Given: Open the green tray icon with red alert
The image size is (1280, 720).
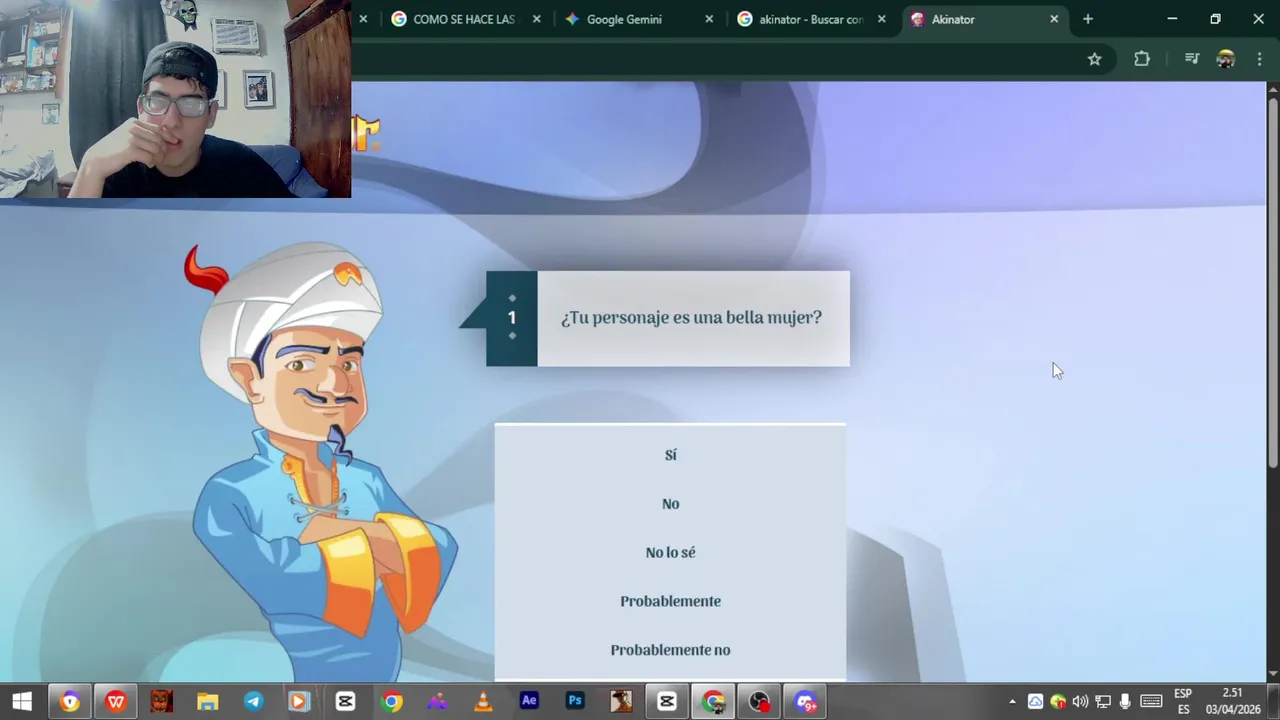Looking at the screenshot, I should point(1058,702).
